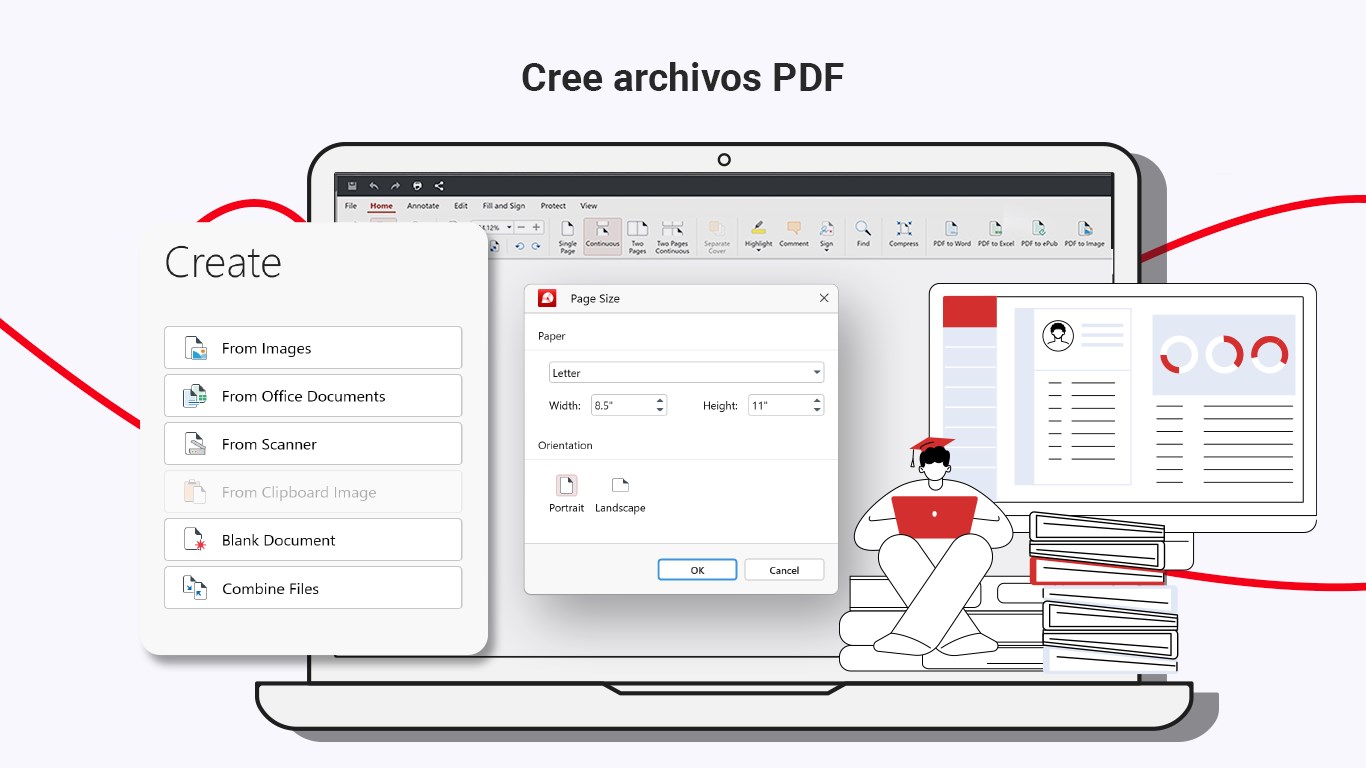
Task: Switch to the Protect tab
Action: (553, 206)
